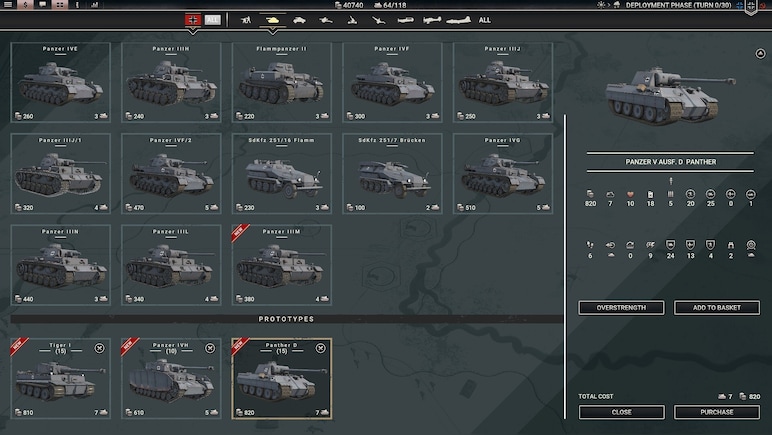This screenshot has width=772, height=435.
Task: Show strategic bomber class units
Action: pyautogui.click(x=458, y=20)
